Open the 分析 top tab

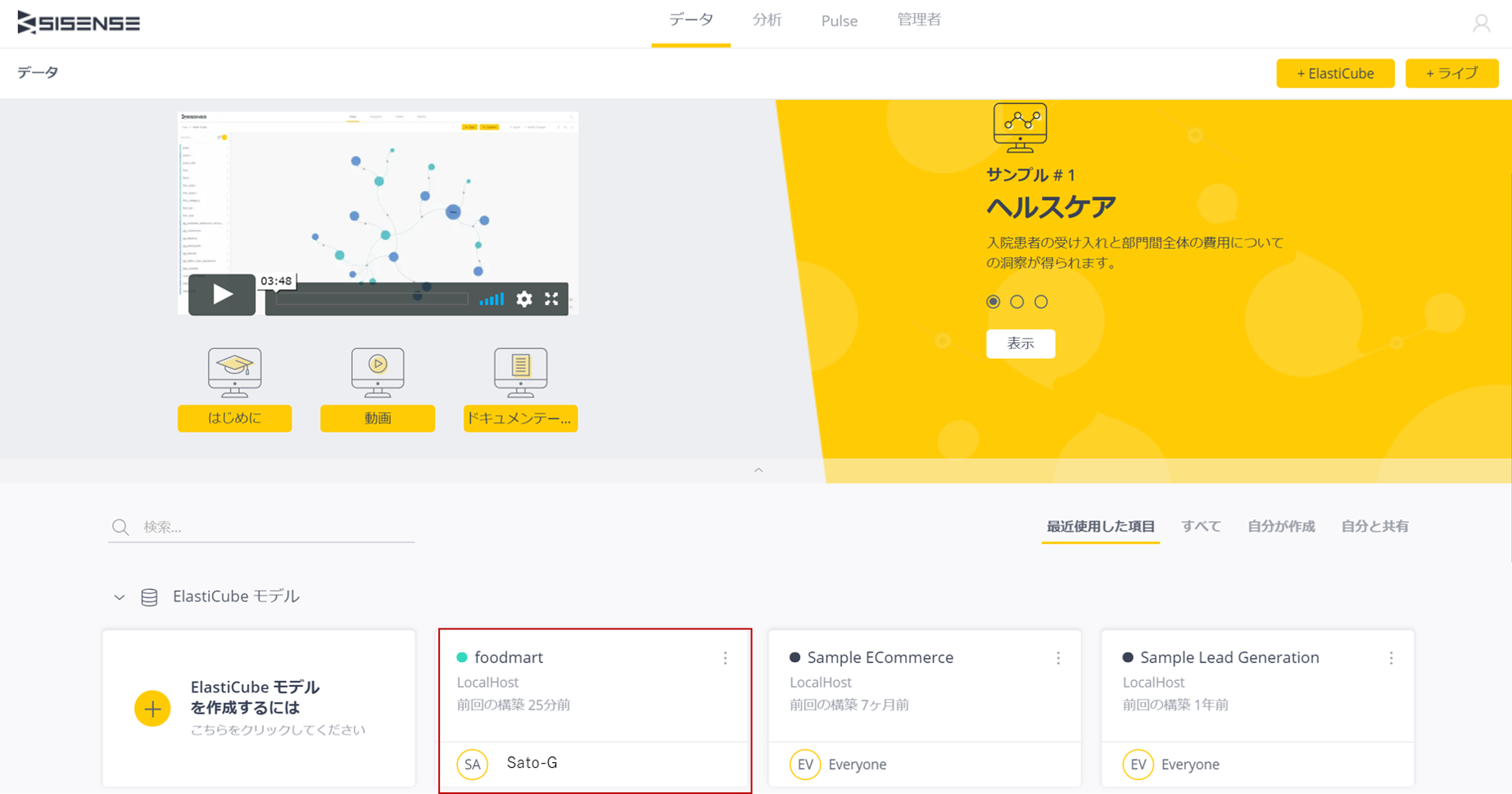pyautogui.click(x=767, y=20)
